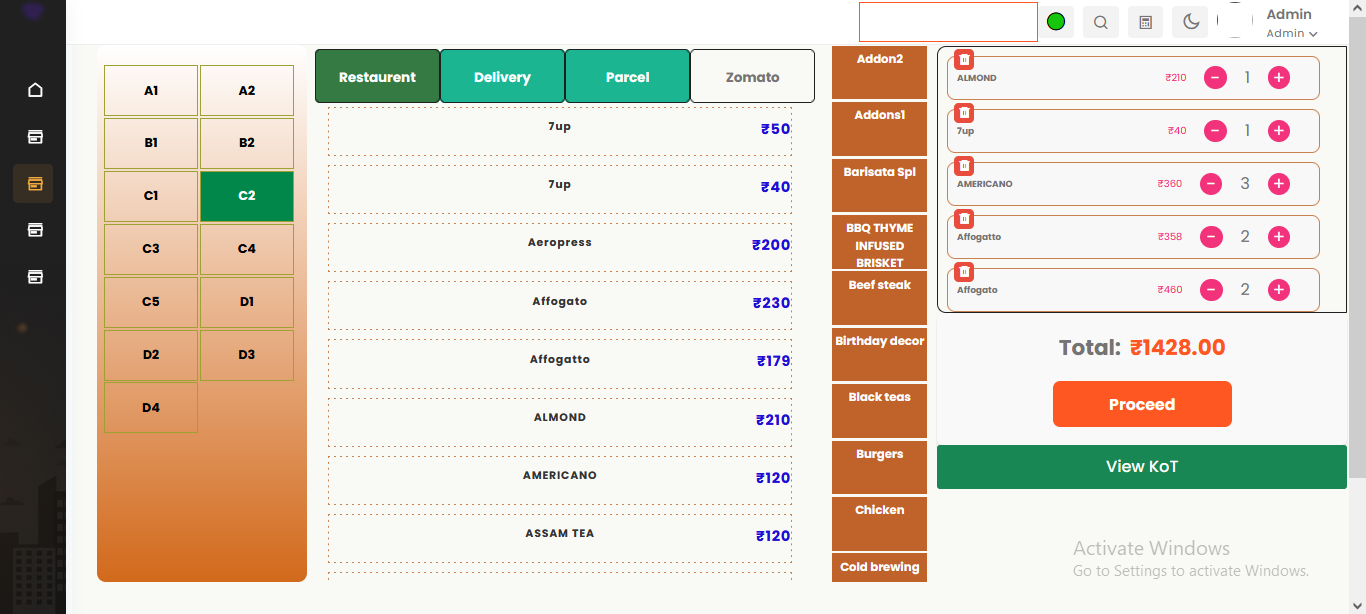The width and height of the screenshot is (1366, 614).
Task: Click the highlighted orange sidebar icon
Action: [35, 184]
